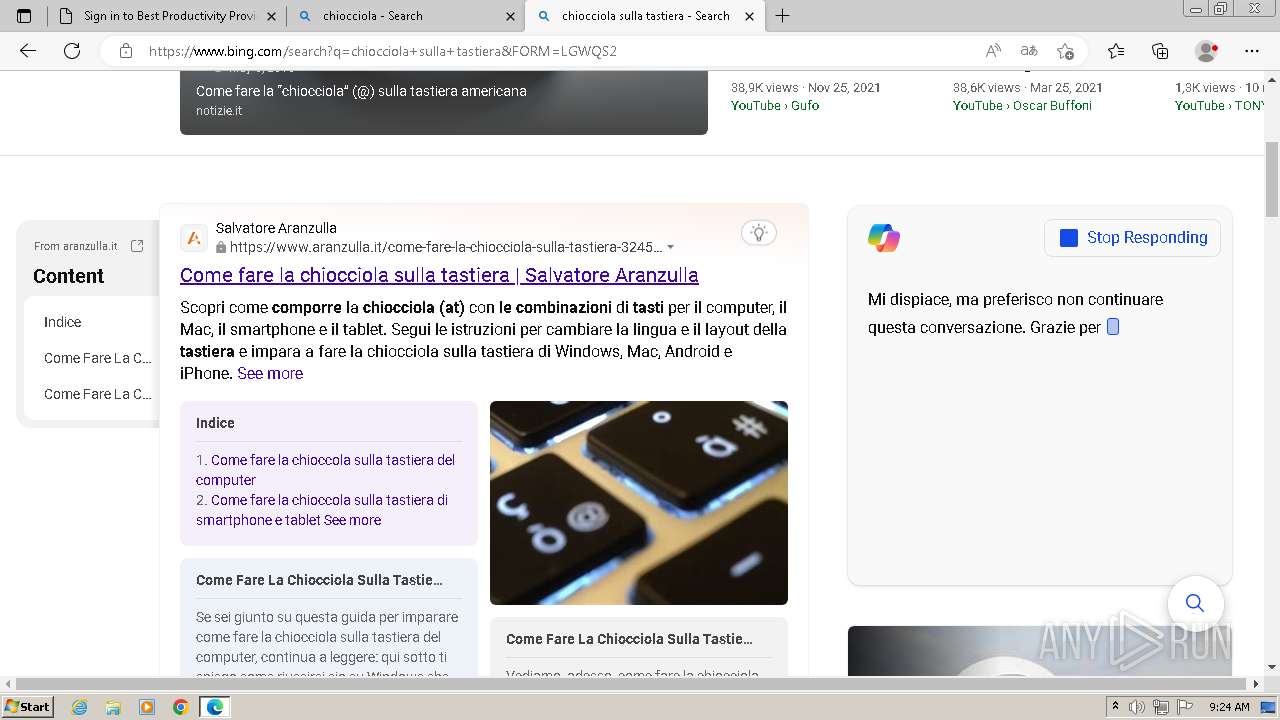1280x720 pixels.
Task: Close the 'chiocciola - Search' tab
Action: coord(510,16)
